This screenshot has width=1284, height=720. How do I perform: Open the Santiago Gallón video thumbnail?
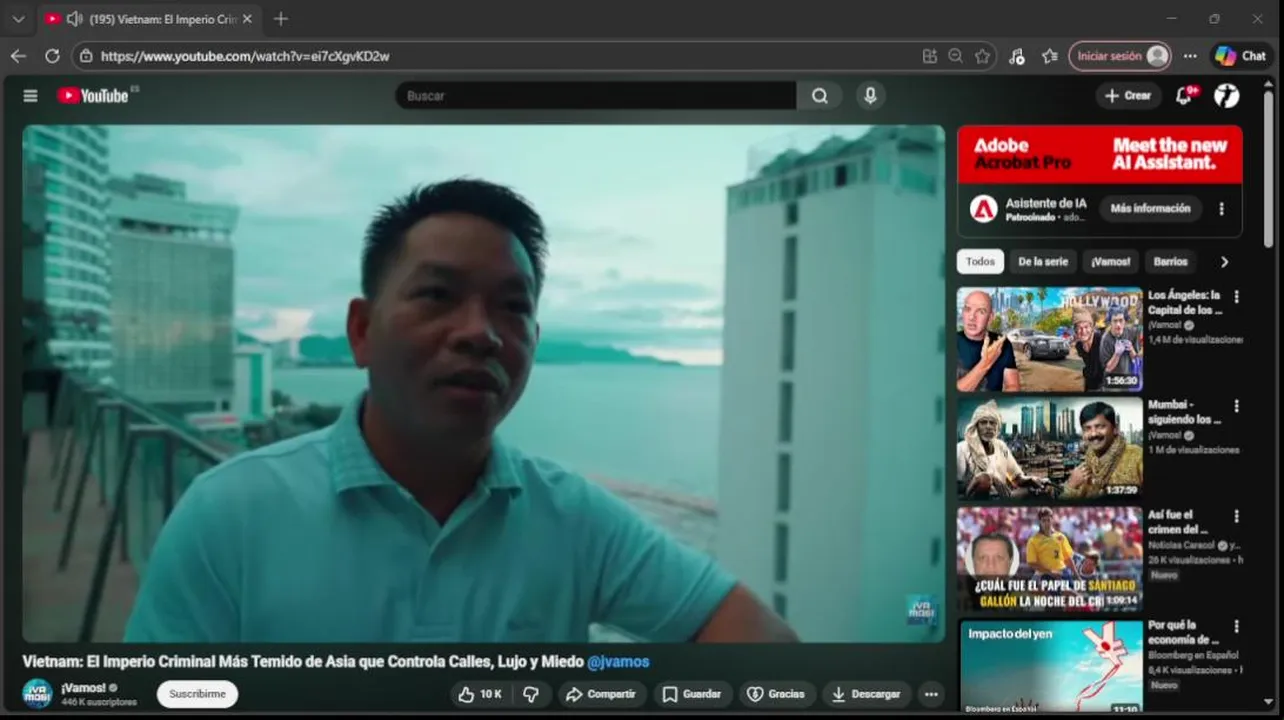coord(1049,559)
